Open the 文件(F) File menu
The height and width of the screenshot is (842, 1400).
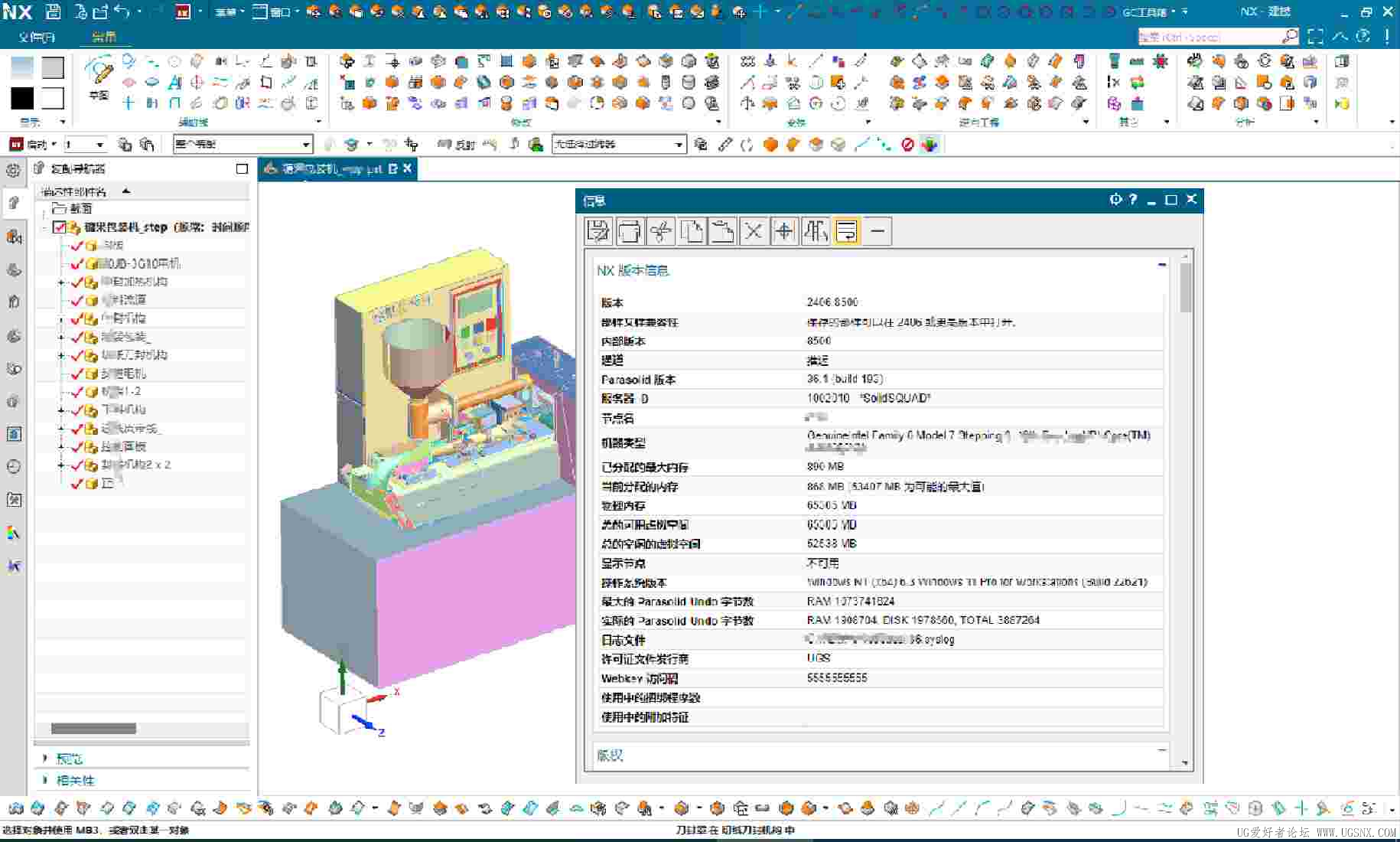click(36, 37)
